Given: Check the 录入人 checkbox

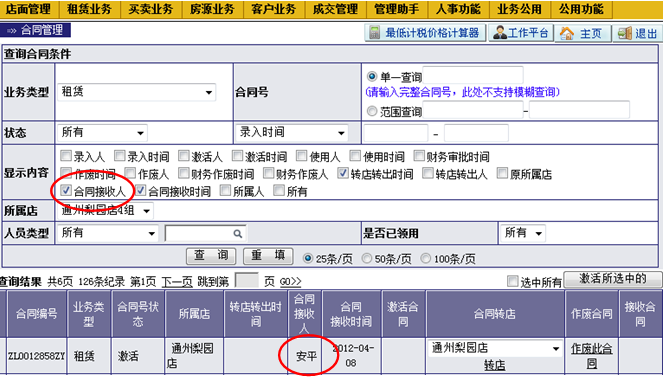Looking at the screenshot, I should pos(66,156).
